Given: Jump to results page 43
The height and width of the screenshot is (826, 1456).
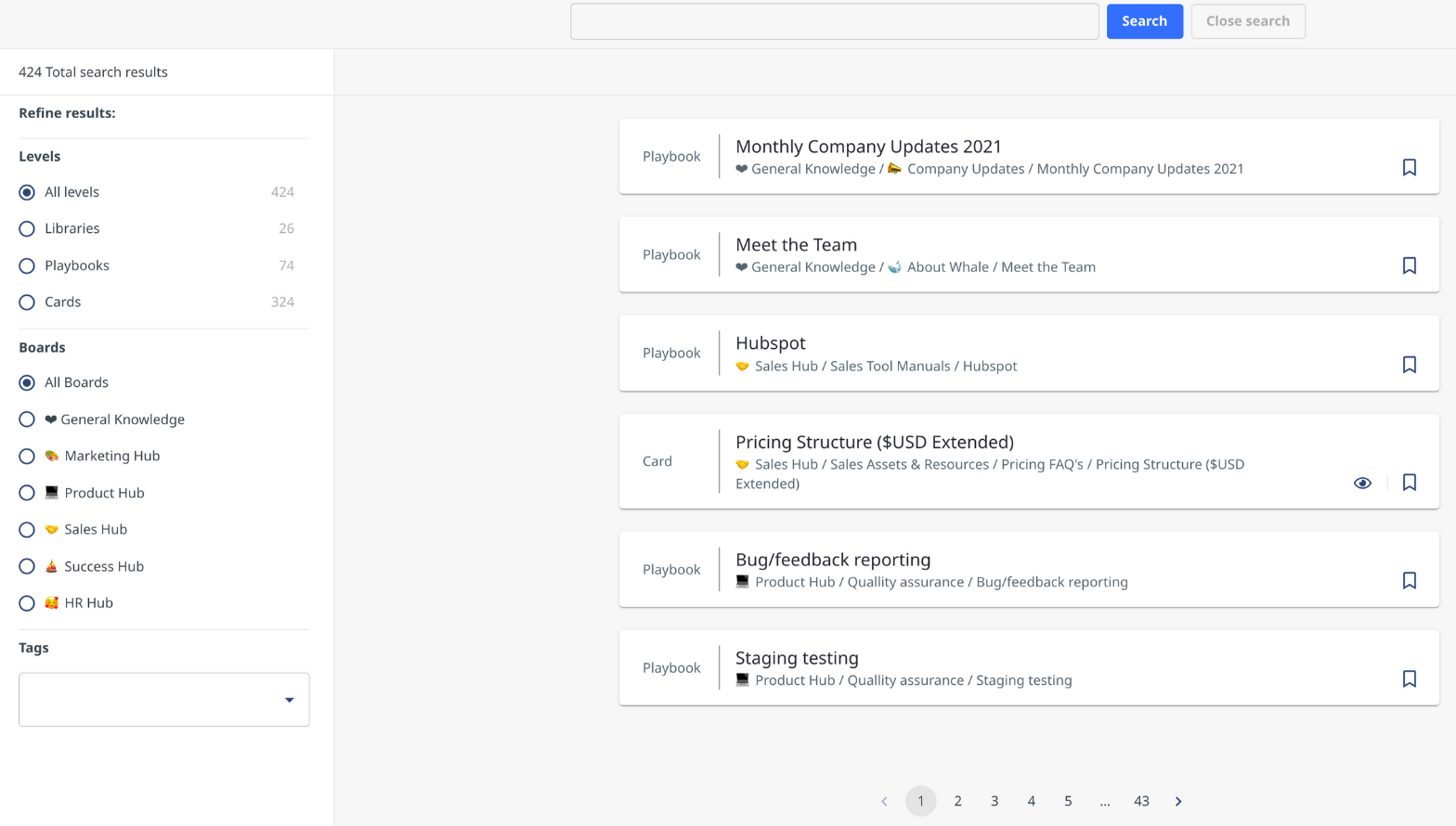Looking at the screenshot, I should (x=1141, y=801).
